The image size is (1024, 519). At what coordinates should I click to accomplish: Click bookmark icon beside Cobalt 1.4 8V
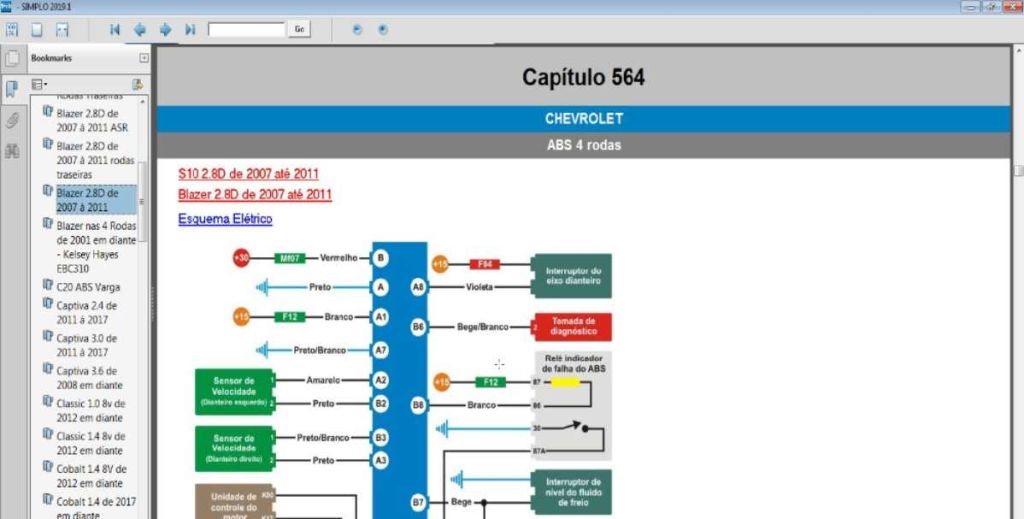[48, 467]
